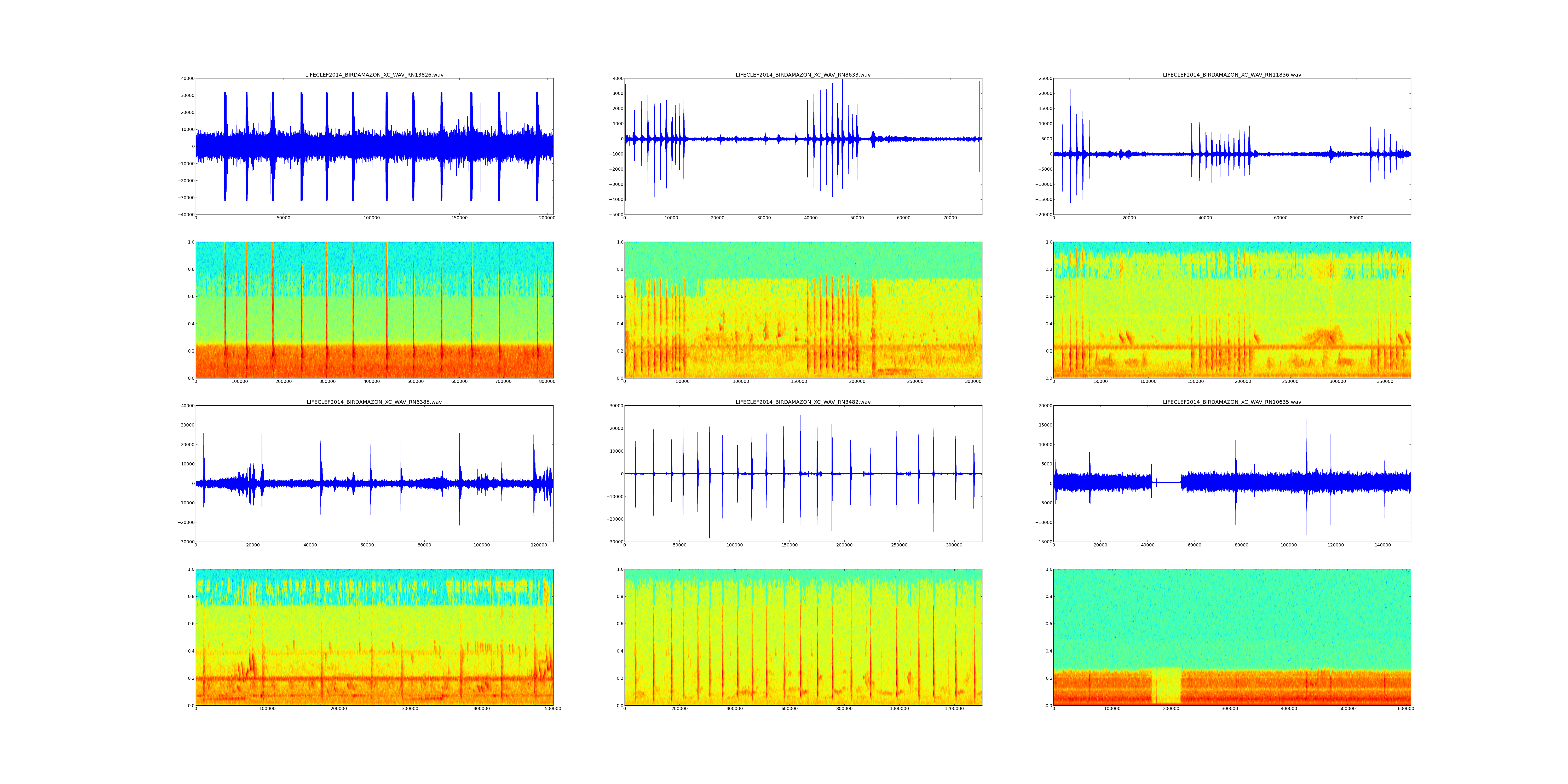Click the silent gap in the RN10635.wav waveform

pos(1167,482)
